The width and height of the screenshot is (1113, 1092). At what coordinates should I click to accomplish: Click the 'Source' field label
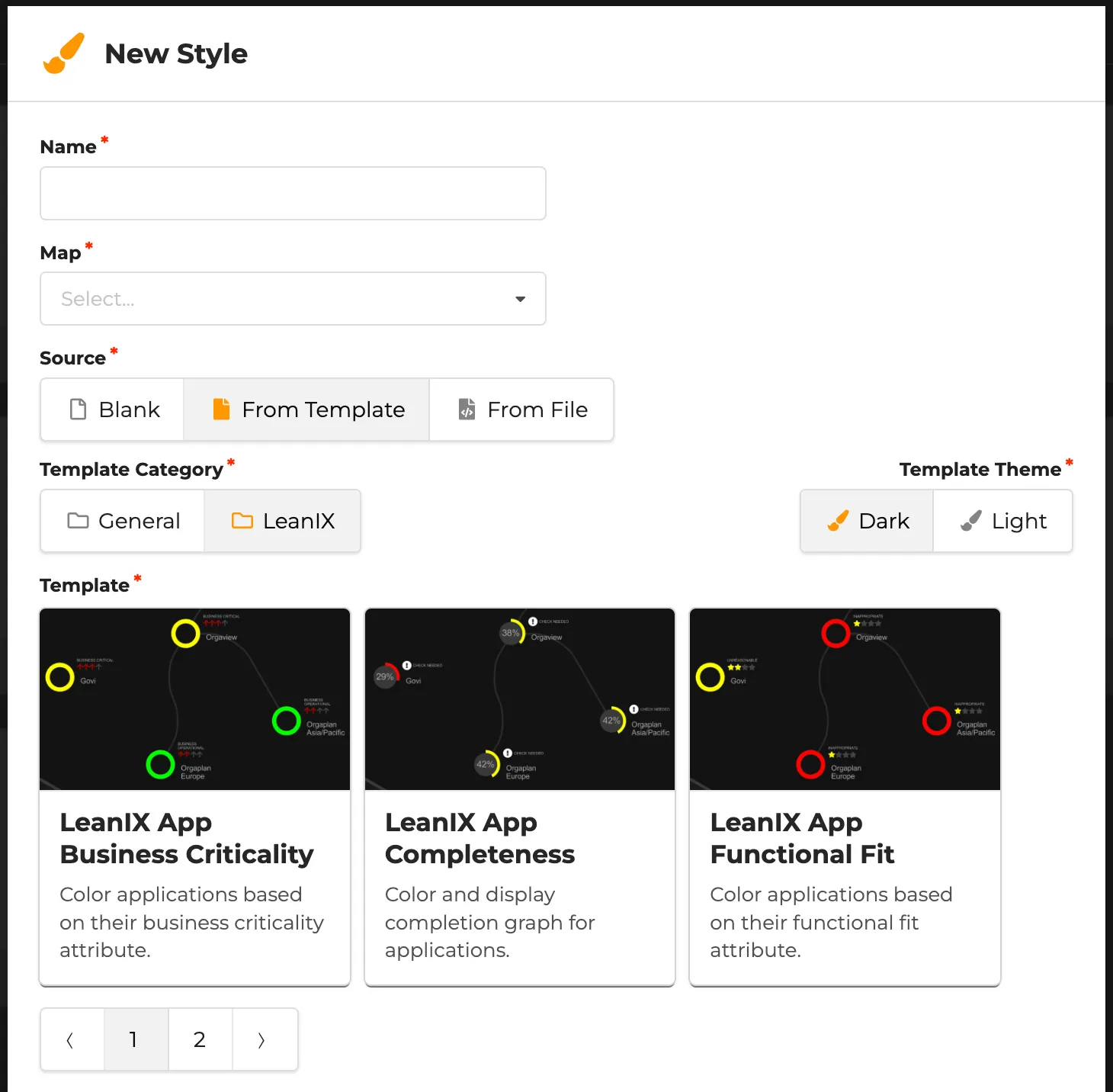72,358
